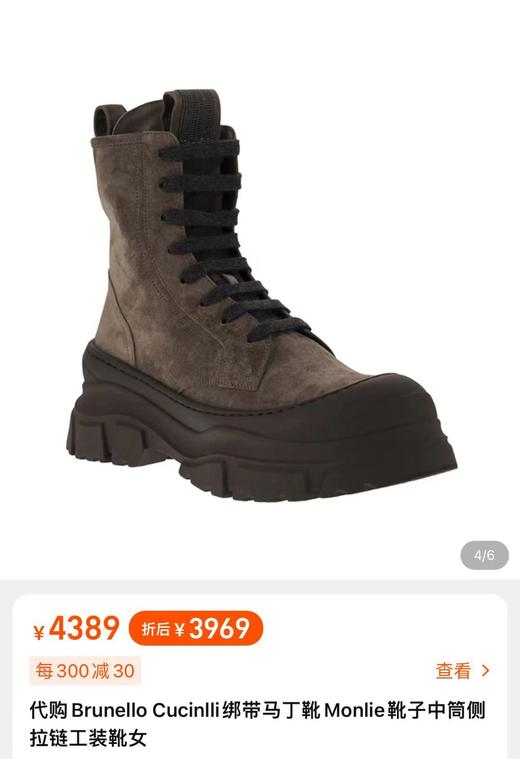Click the chevron arrow beside 查看

click(485, 671)
